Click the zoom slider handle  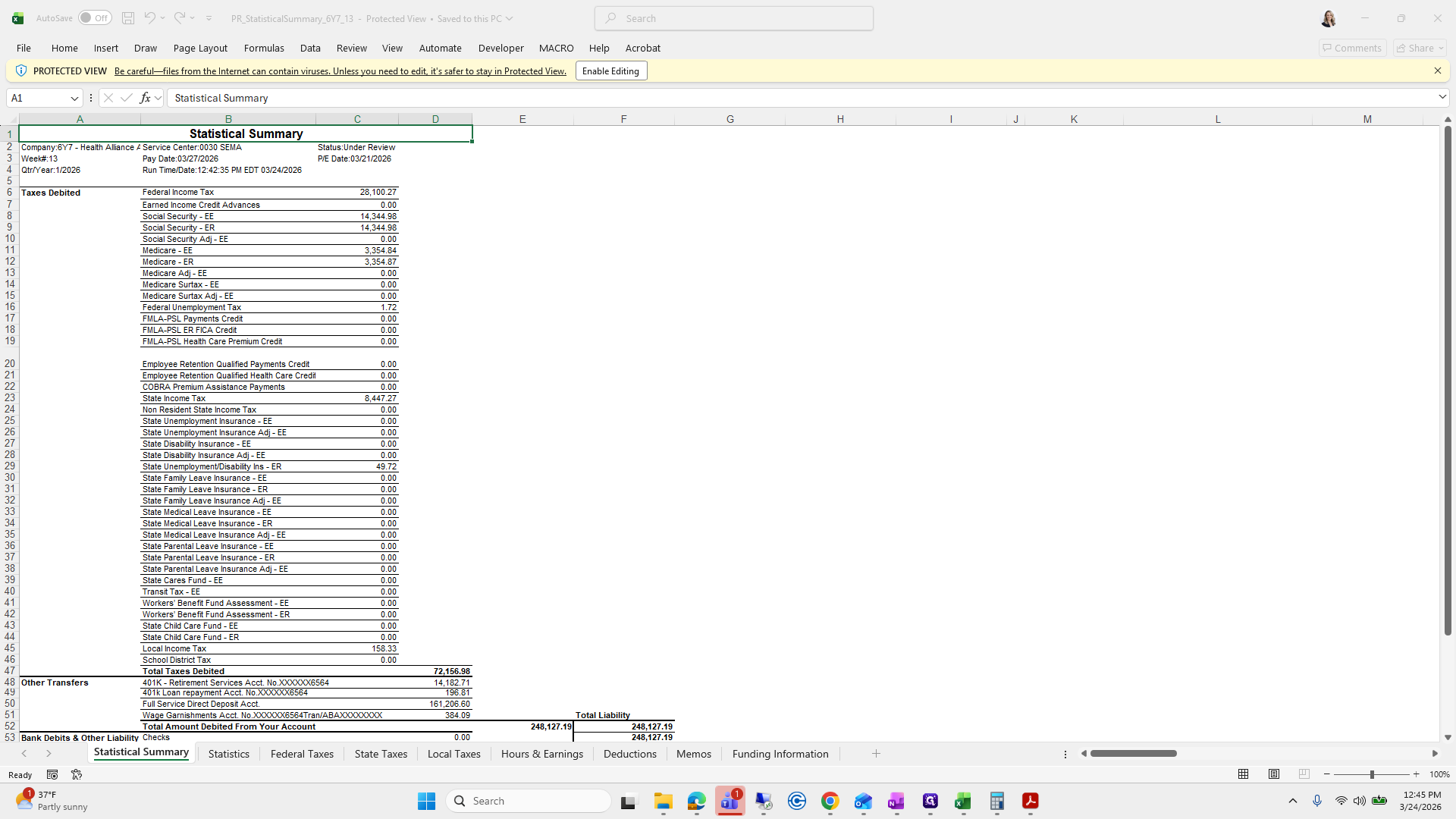1372,774
